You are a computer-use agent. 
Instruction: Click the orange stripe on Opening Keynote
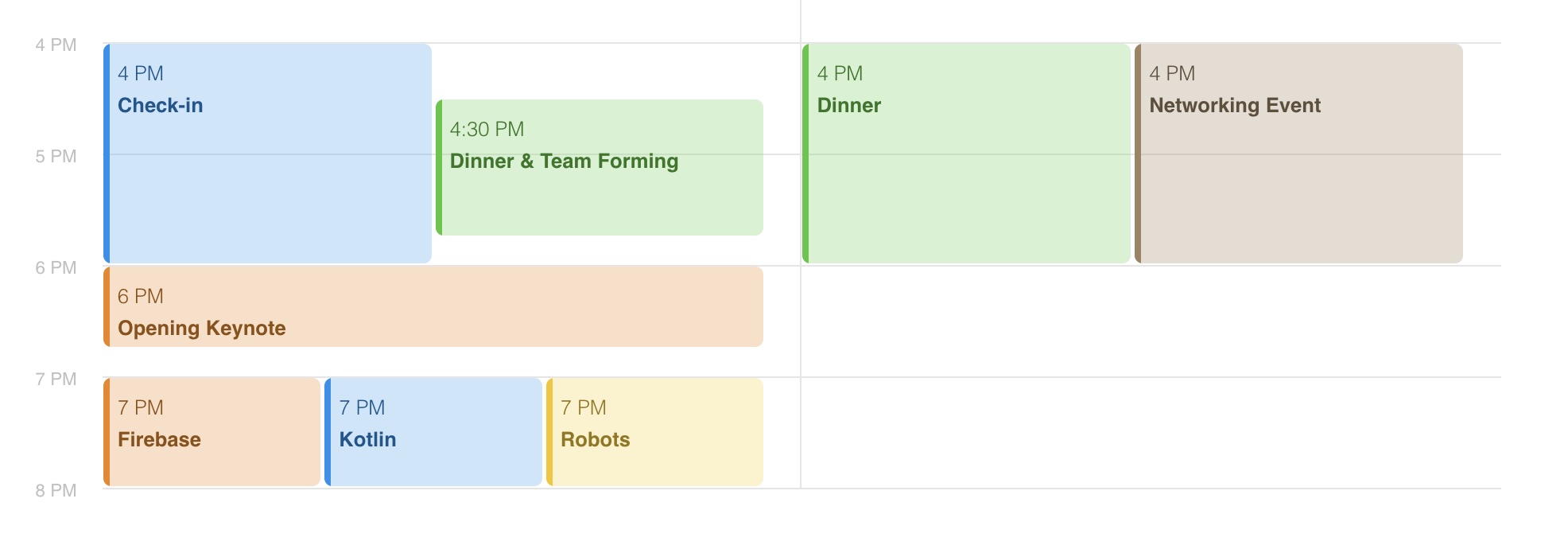click(107, 306)
